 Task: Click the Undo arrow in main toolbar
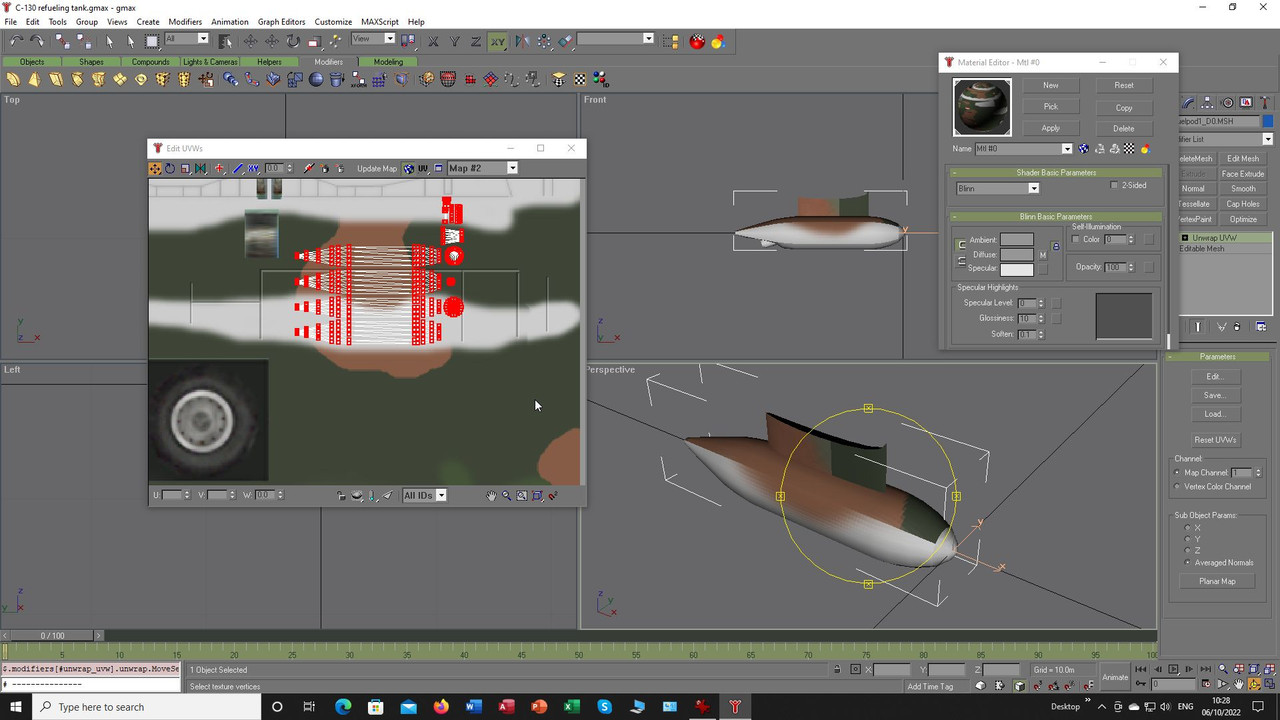point(17,41)
